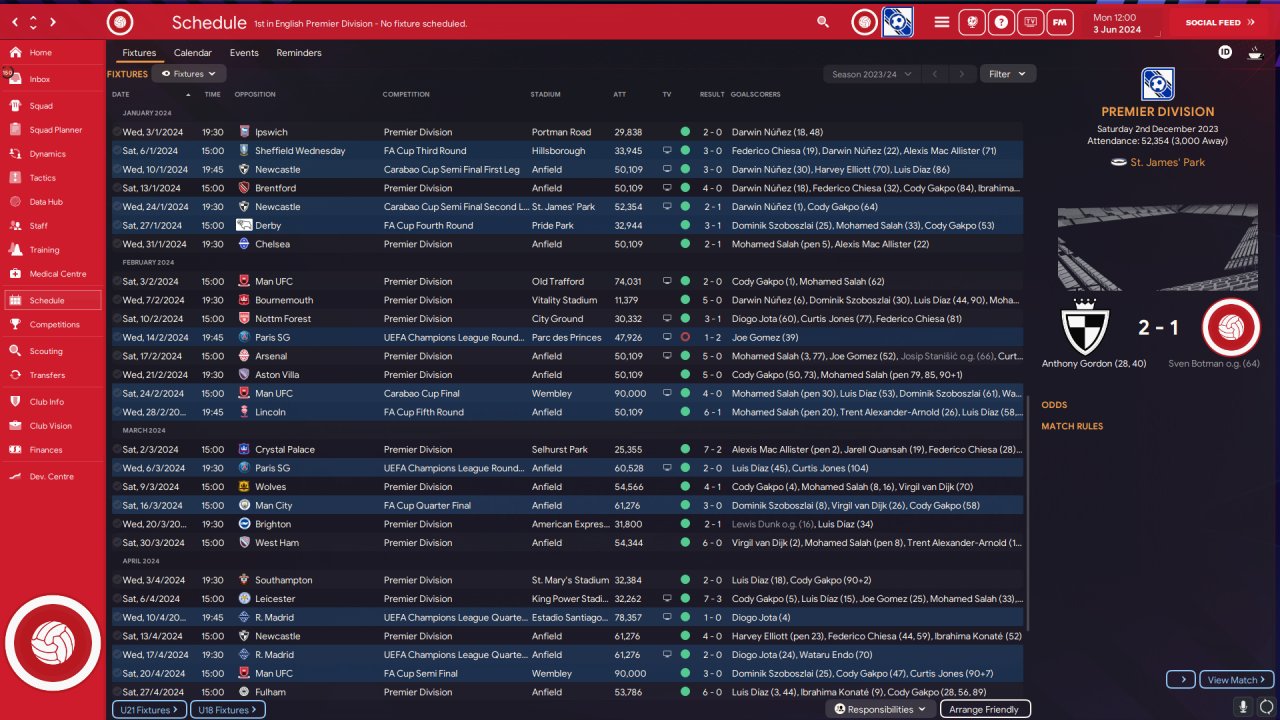Open the Social Feed panel
Image resolution: width=1280 pixels, height=720 pixels.
tap(1219, 22)
